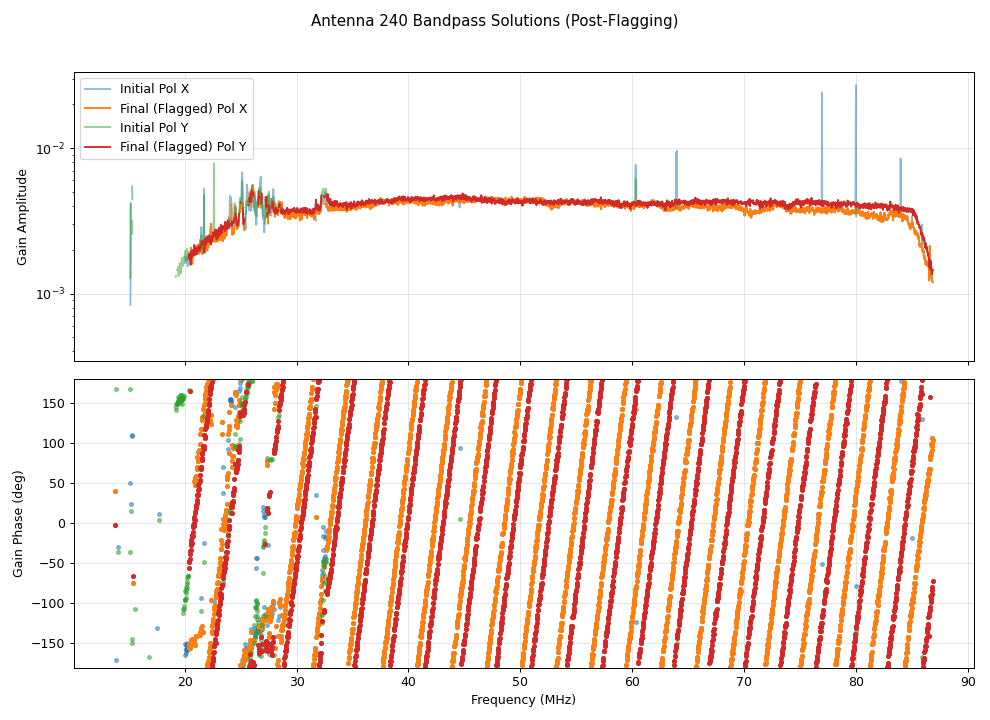990x720 pixels.
Task: Click the 10⁻² tick label on amplitude axis
Action: 51,149
